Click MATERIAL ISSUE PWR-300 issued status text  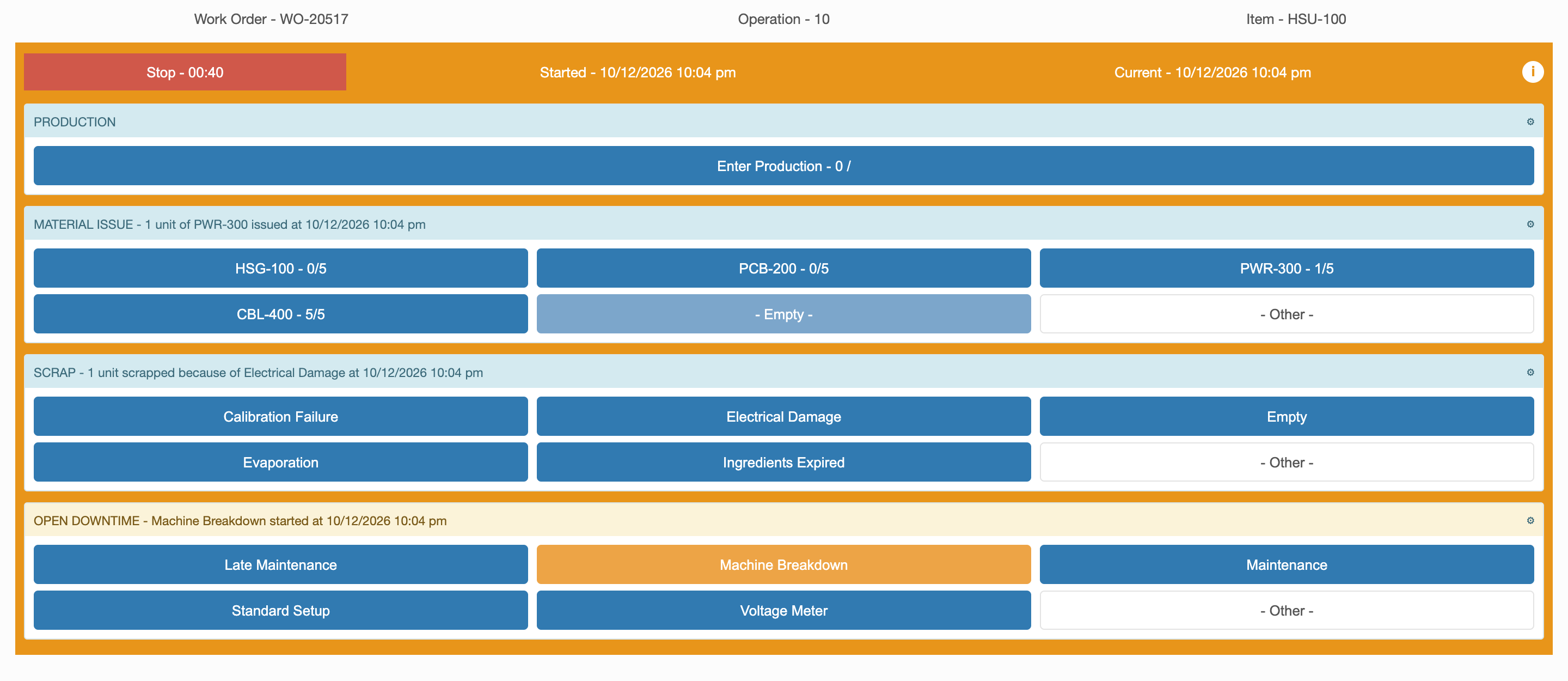click(x=229, y=224)
